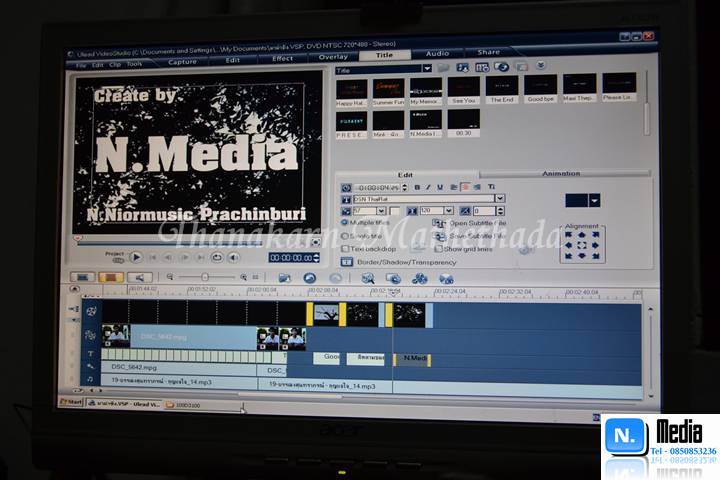Open the font face dropdown
The width and height of the screenshot is (720, 480).
pos(500,198)
